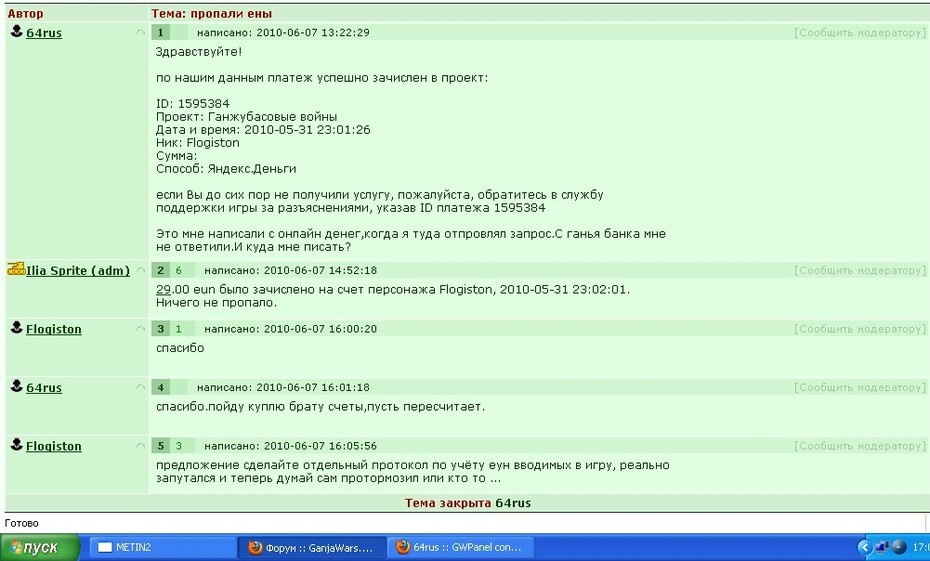
Task: Click the reply arrow icon next to 64rus in post 1
Action: pyautogui.click(x=141, y=32)
